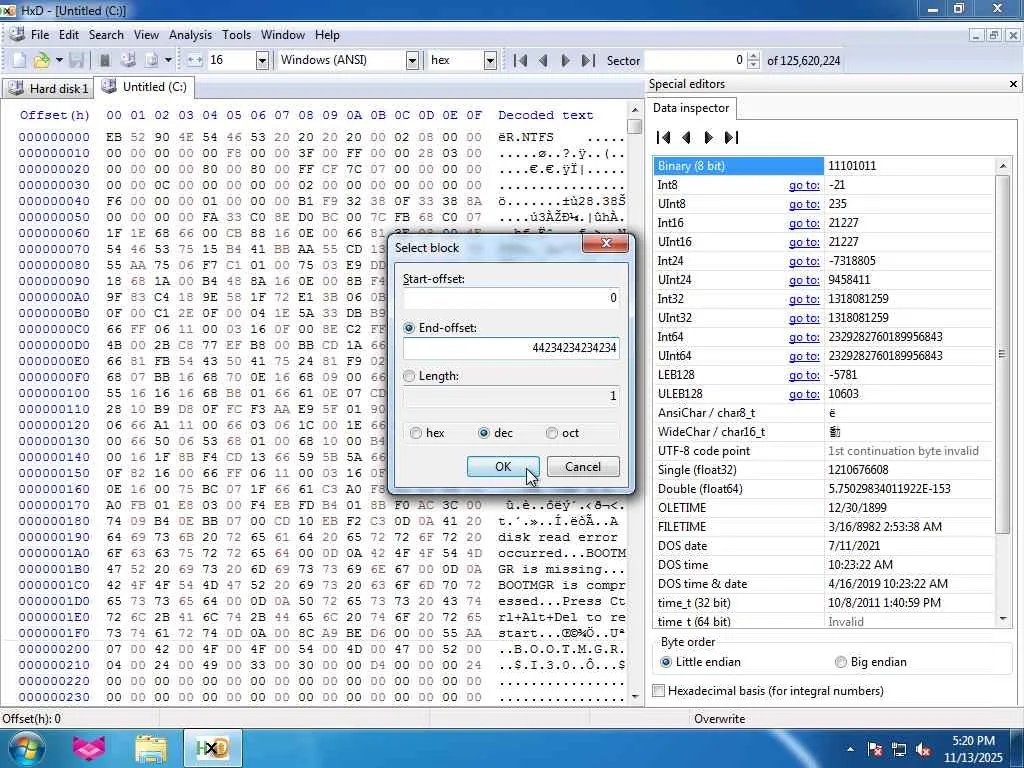Cancel the Select block dialog
The height and width of the screenshot is (768, 1024).
[583, 466]
